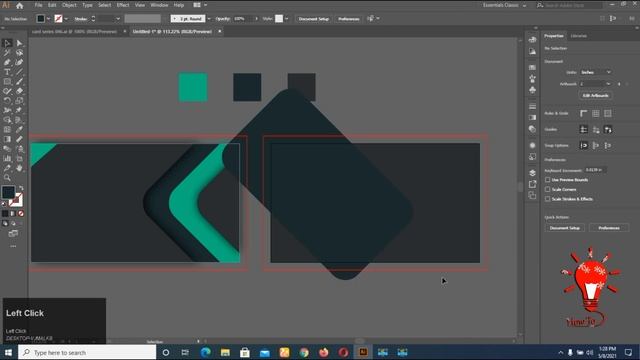Select the teal green square swatch on canvas
640x360 pixels.
point(193,87)
